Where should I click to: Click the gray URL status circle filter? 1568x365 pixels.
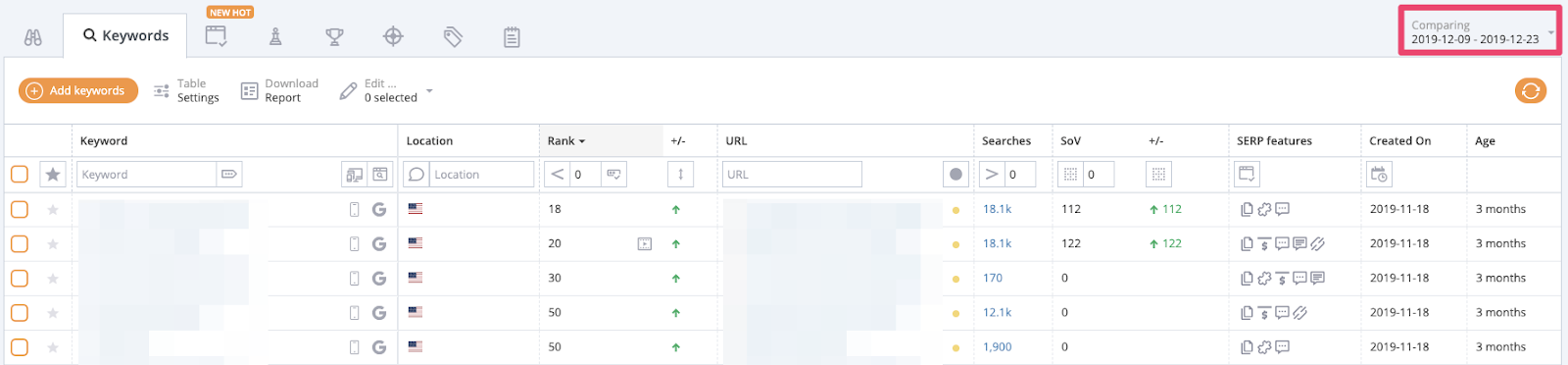955,175
